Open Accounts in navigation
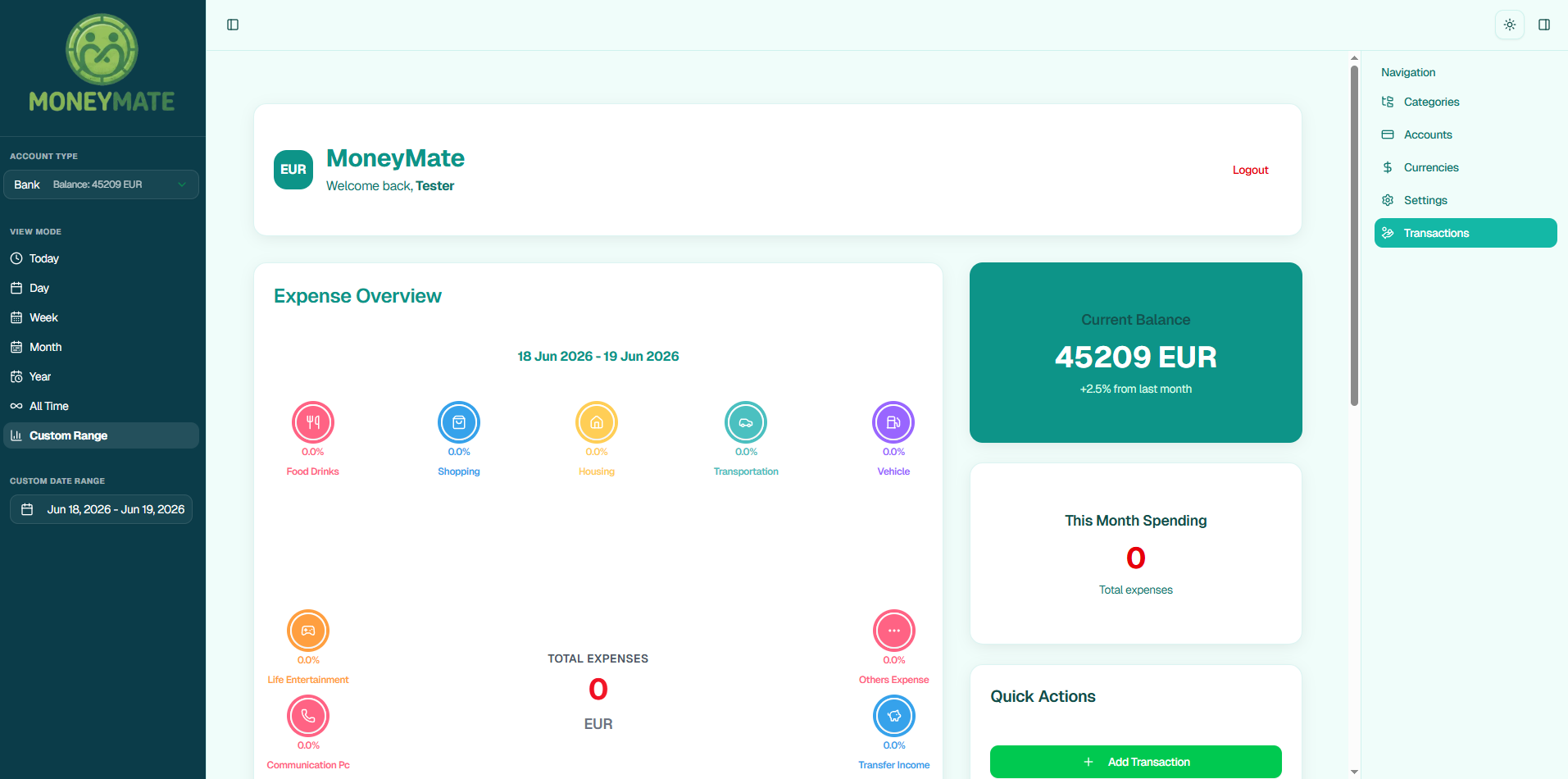Viewport: 1568px width, 779px height. pyautogui.click(x=1466, y=134)
